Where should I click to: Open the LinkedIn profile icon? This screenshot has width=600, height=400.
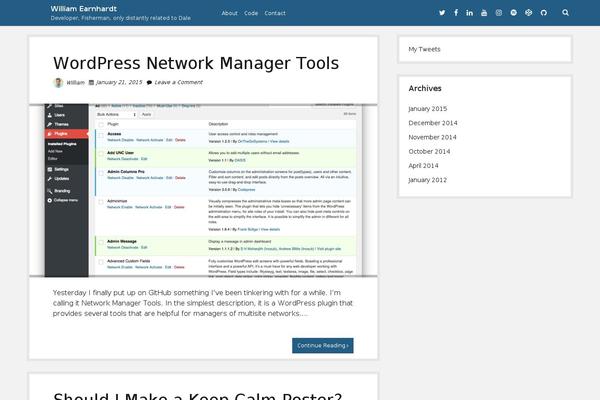(470, 13)
